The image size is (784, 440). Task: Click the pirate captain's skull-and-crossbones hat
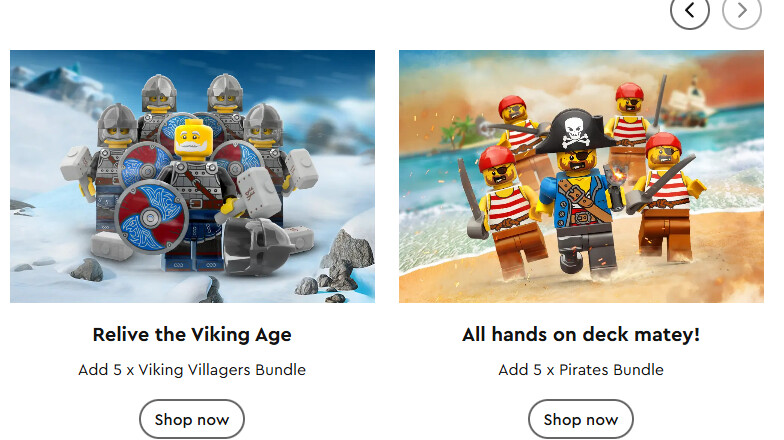click(x=576, y=131)
